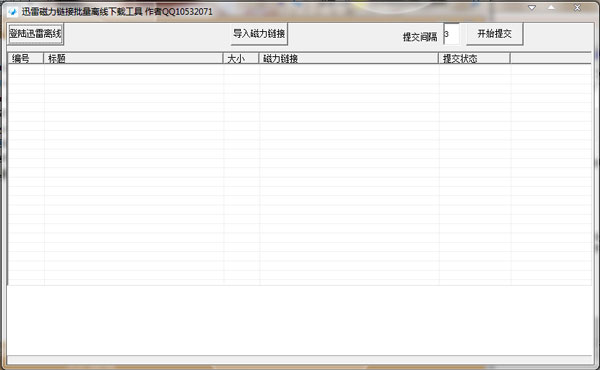Screen dimensions: 600x370
Task: Start submitting with the 开始提交 button
Action: click(494, 34)
